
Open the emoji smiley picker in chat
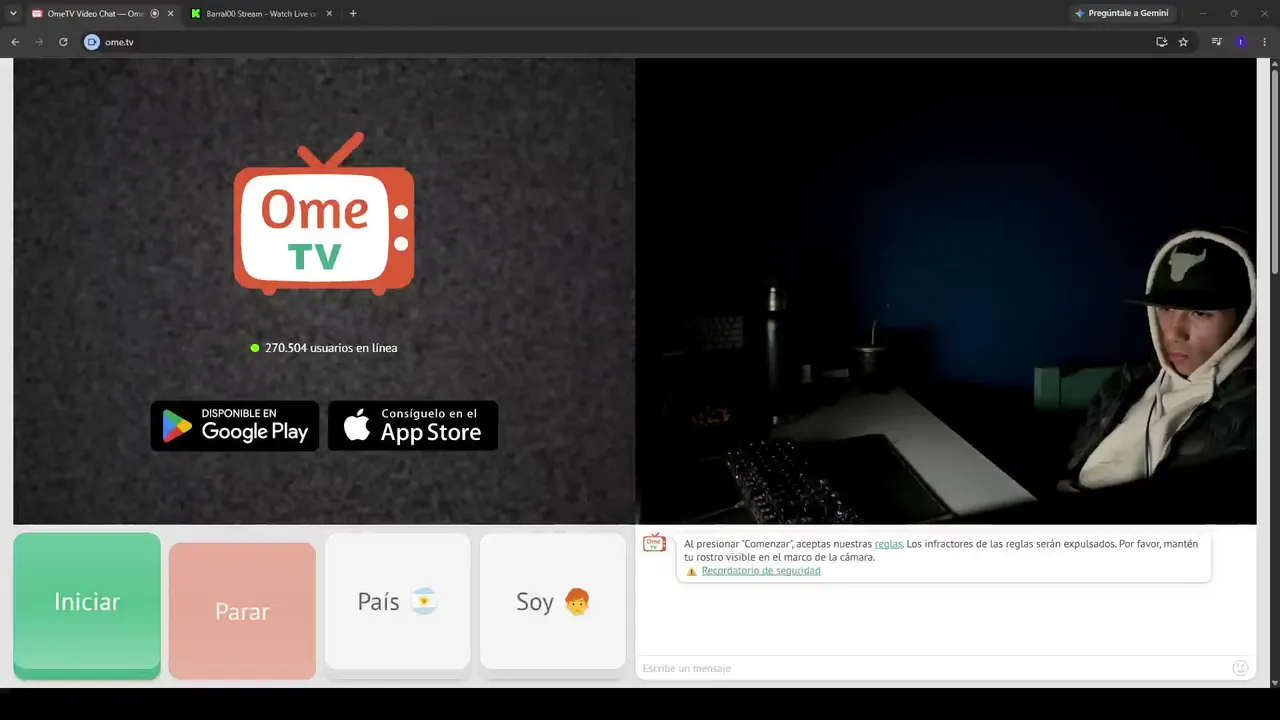(x=1241, y=668)
